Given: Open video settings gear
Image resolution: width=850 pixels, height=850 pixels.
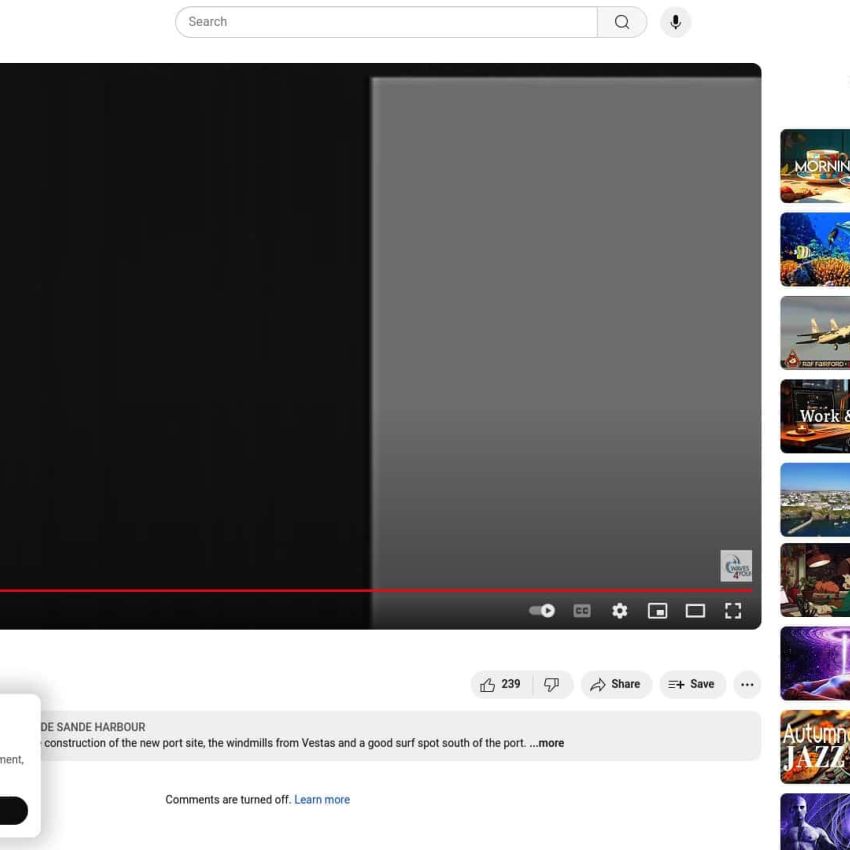Looking at the screenshot, I should pos(620,611).
